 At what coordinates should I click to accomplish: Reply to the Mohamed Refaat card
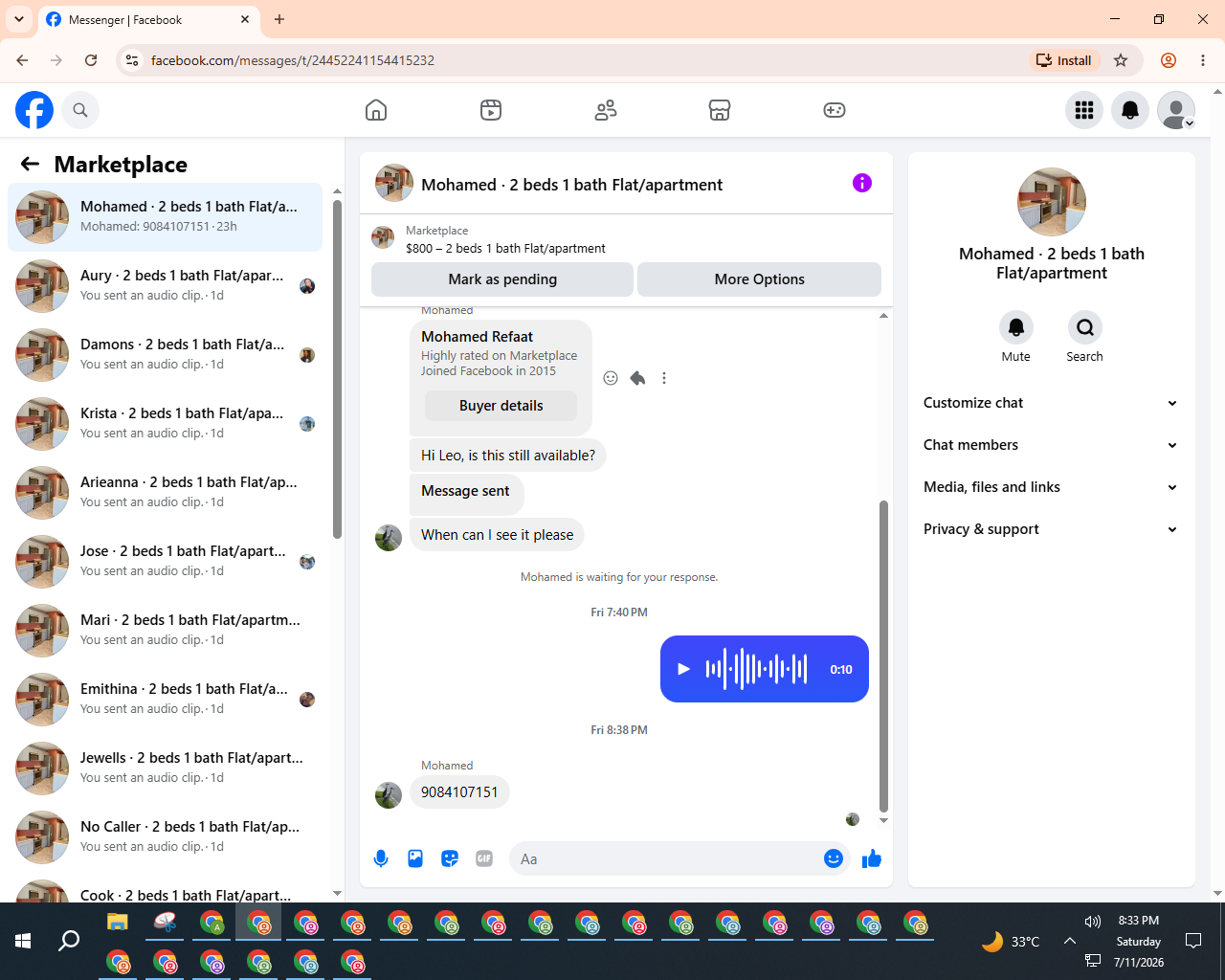click(637, 378)
